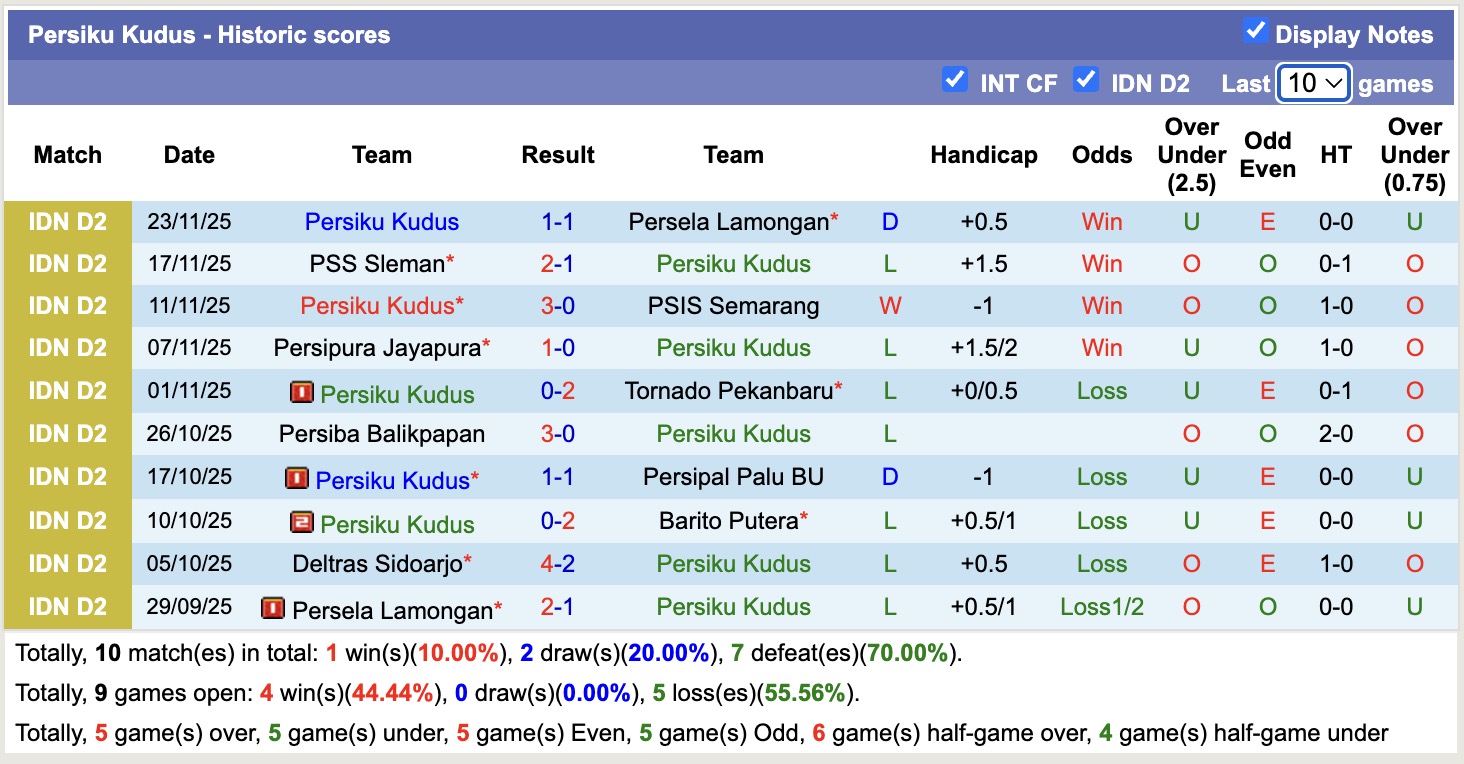Open Persipal Palu BU team link

pos(733,477)
